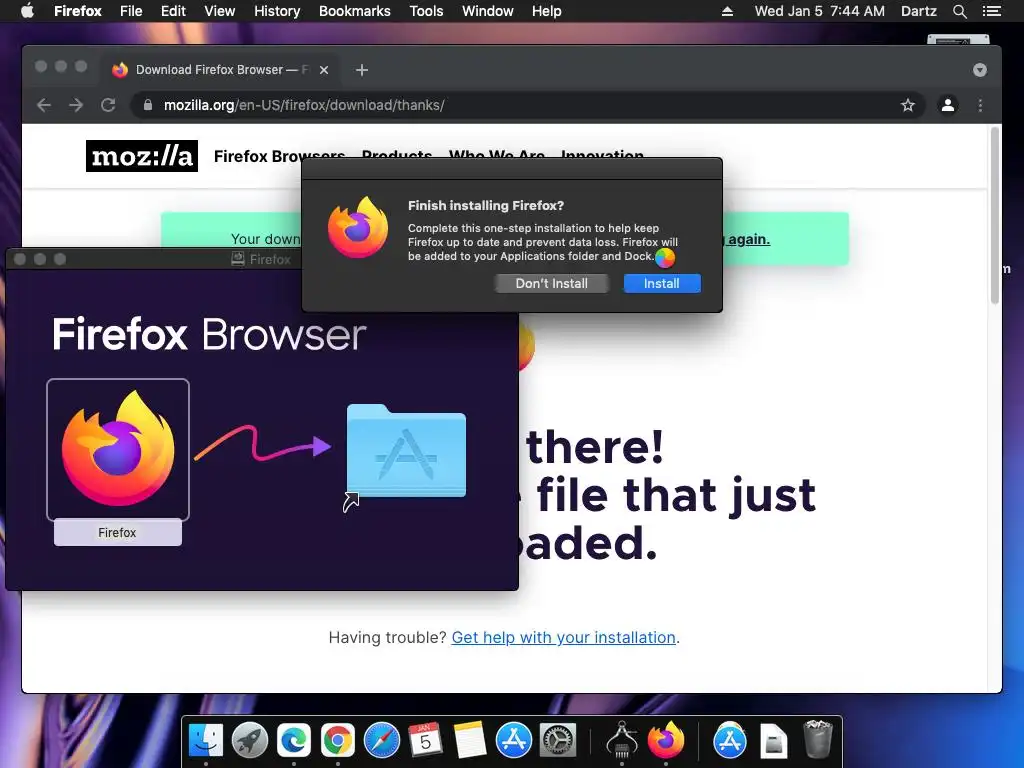
Task: Select Firefox app icon in installer window
Action: click(118, 449)
